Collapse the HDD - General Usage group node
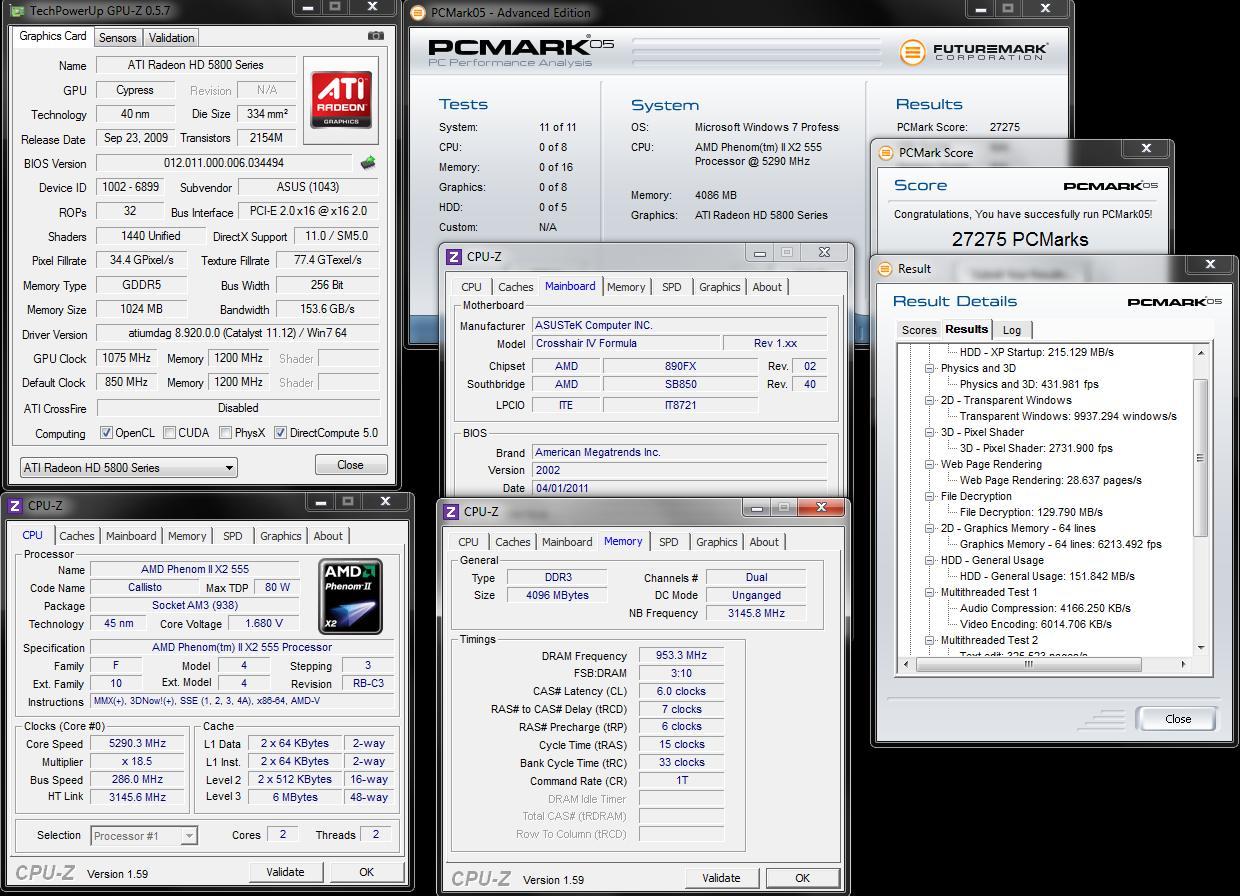Image resolution: width=1240 pixels, height=896 pixels. 929,560
